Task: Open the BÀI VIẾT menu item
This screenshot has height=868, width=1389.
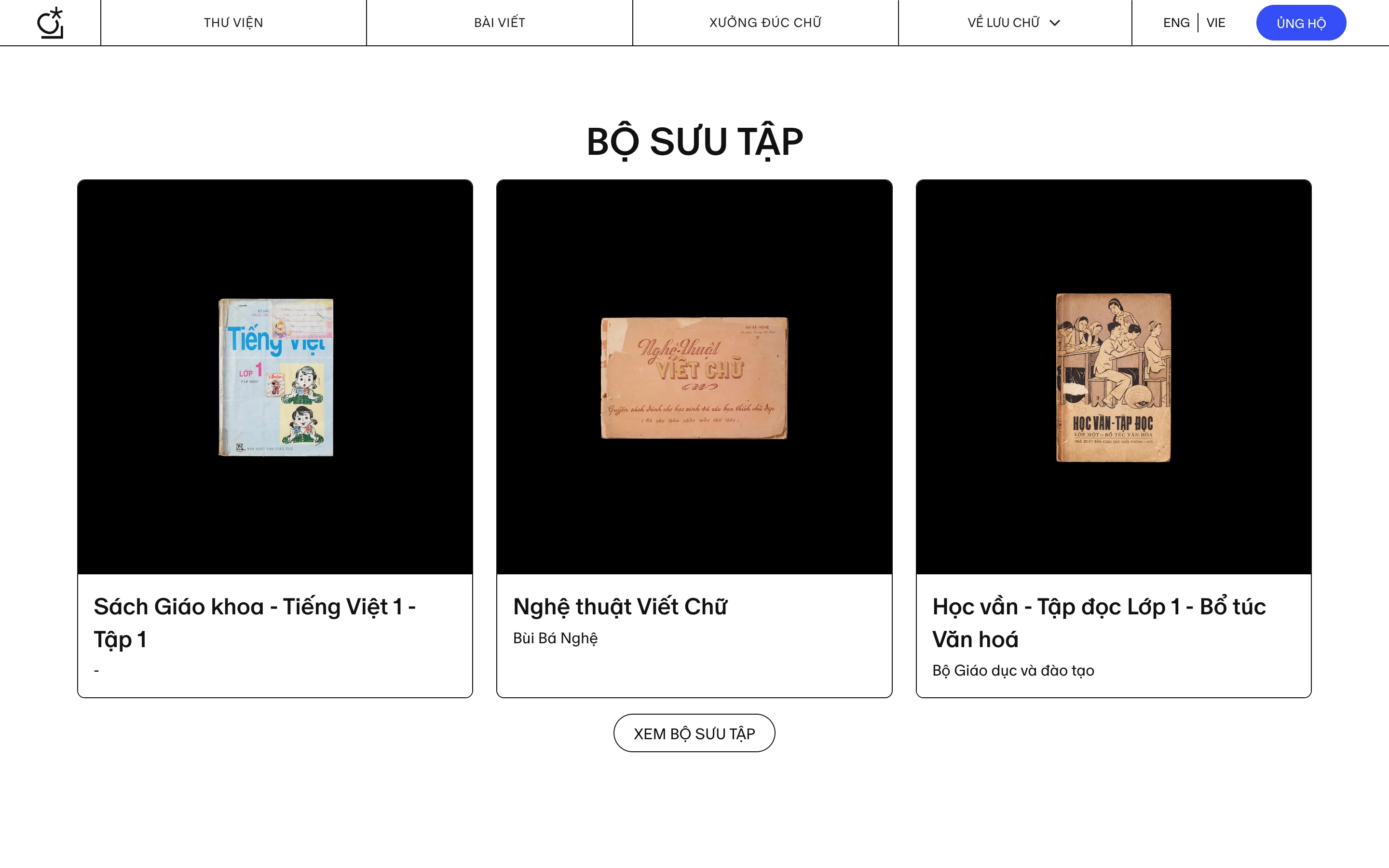Action: [x=499, y=22]
